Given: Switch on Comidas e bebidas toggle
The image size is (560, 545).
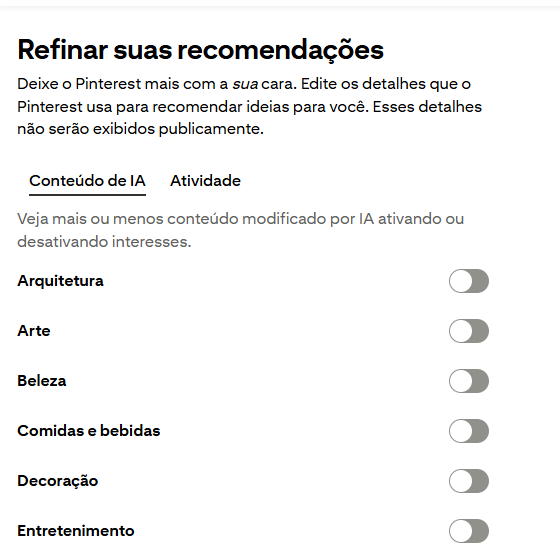Looking at the screenshot, I should point(469,431).
